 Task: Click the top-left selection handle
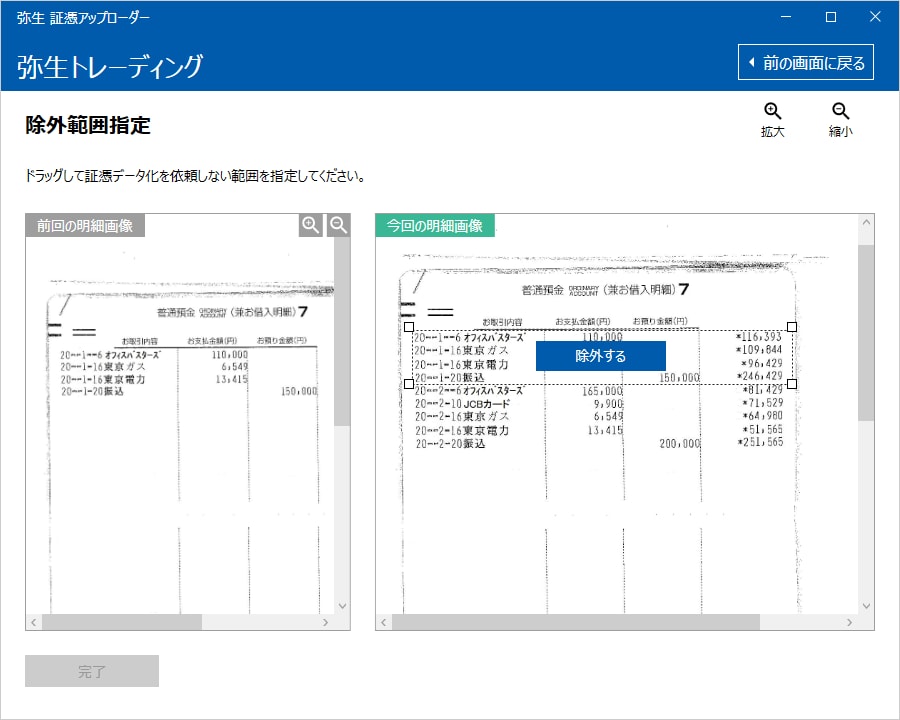tap(408, 327)
